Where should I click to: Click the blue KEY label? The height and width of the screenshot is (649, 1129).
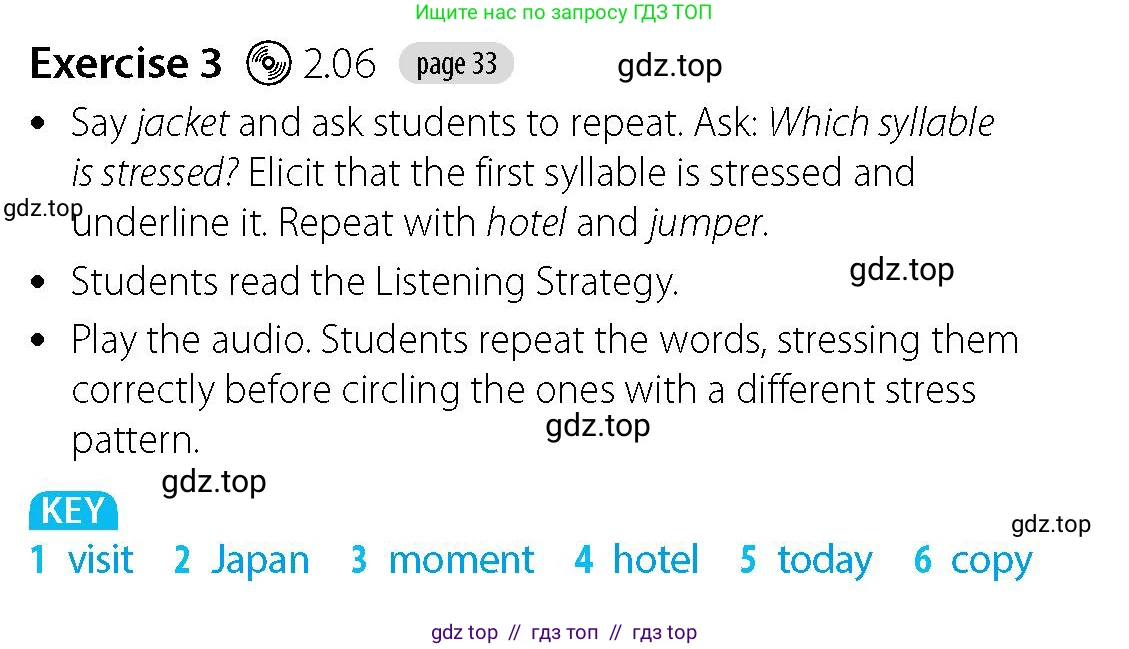(x=73, y=511)
